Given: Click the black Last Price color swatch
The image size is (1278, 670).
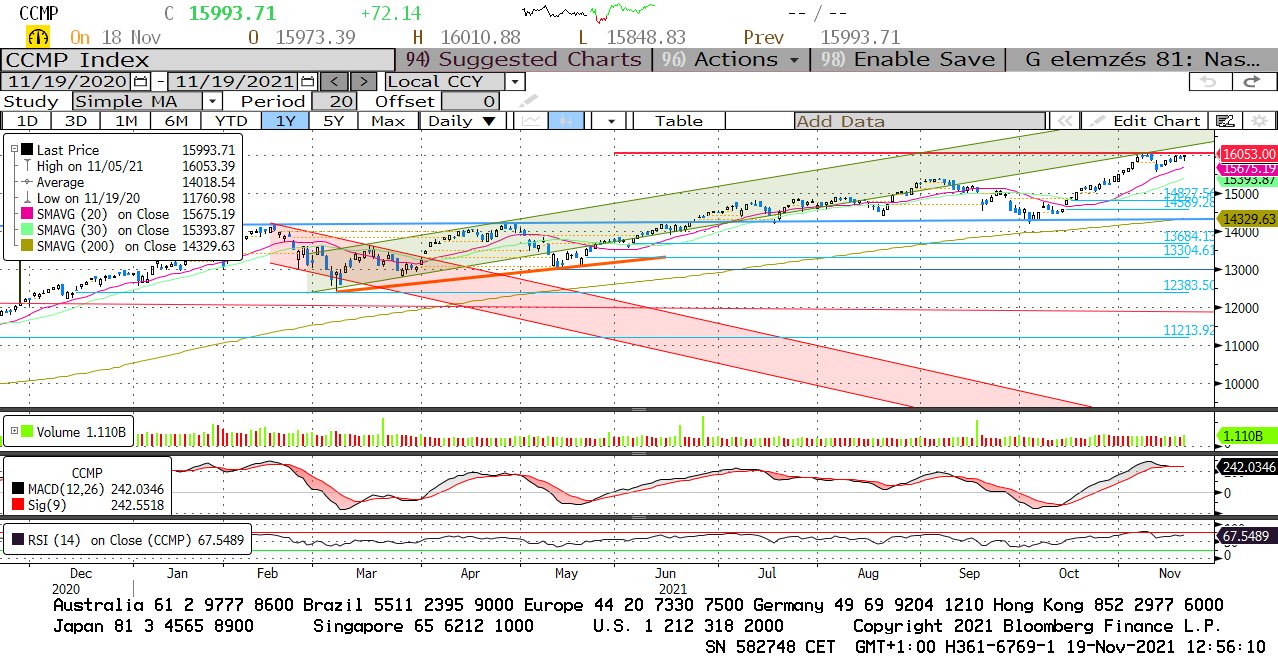Looking at the screenshot, I should pos(28,150).
